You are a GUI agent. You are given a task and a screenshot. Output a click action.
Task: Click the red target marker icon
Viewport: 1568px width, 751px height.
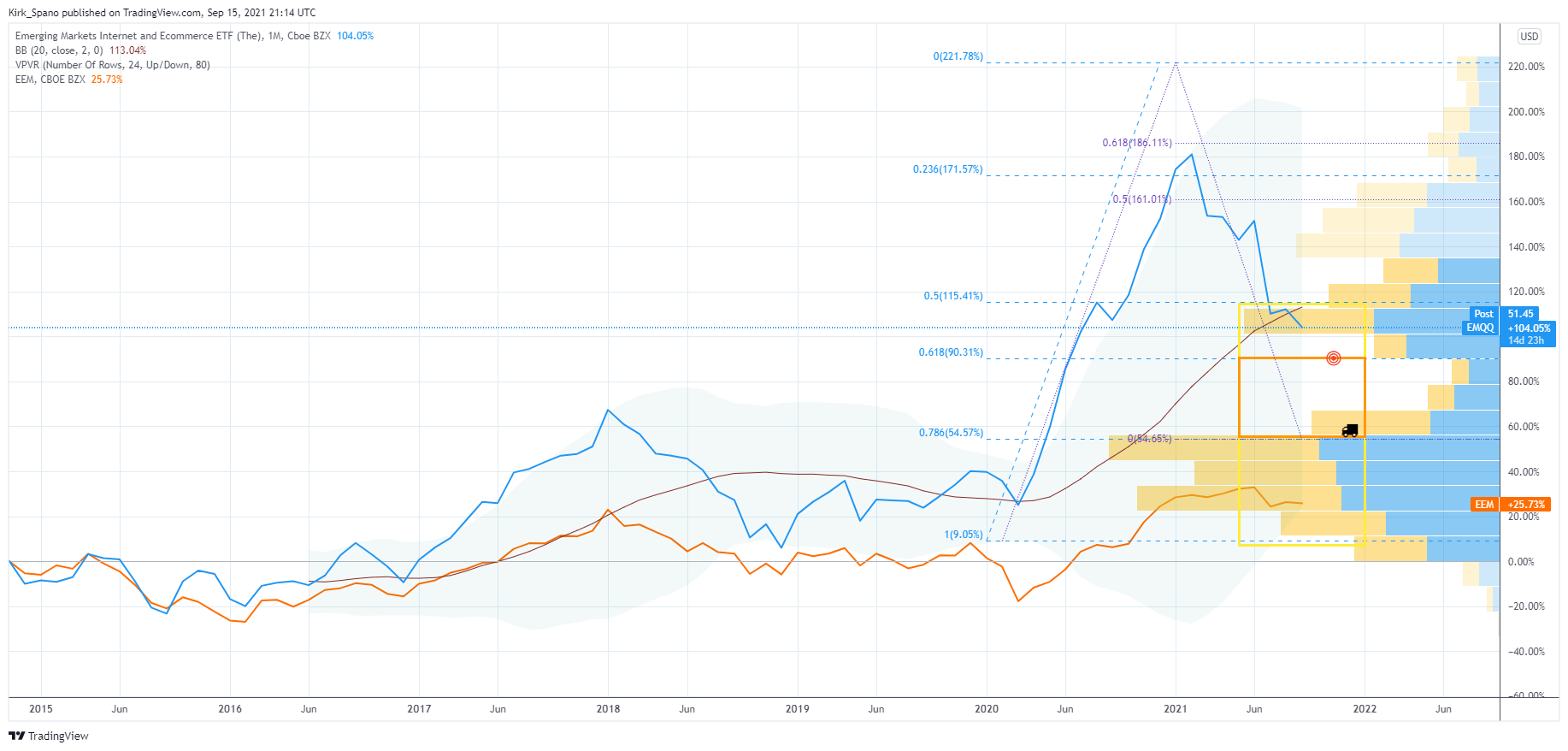[1333, 358]
